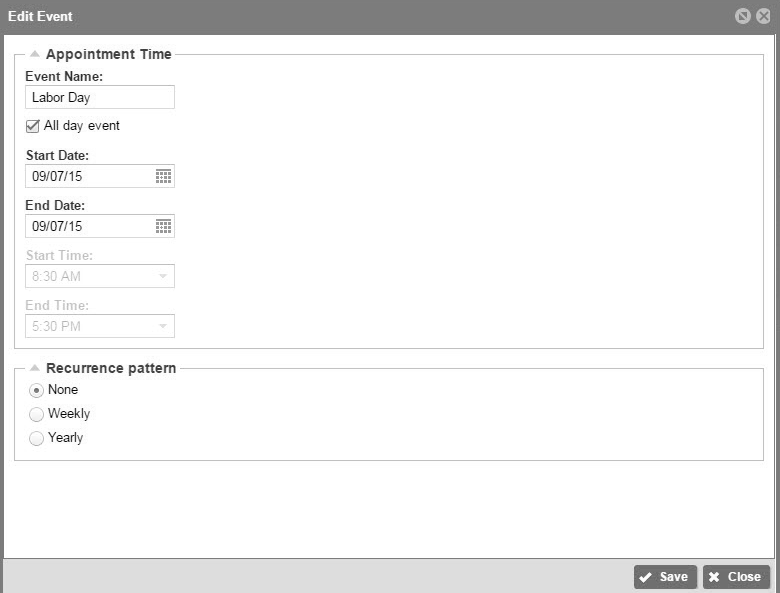Select the Weekly recurrence radio button
780x593 pixels.
click(x=36, y=414)
